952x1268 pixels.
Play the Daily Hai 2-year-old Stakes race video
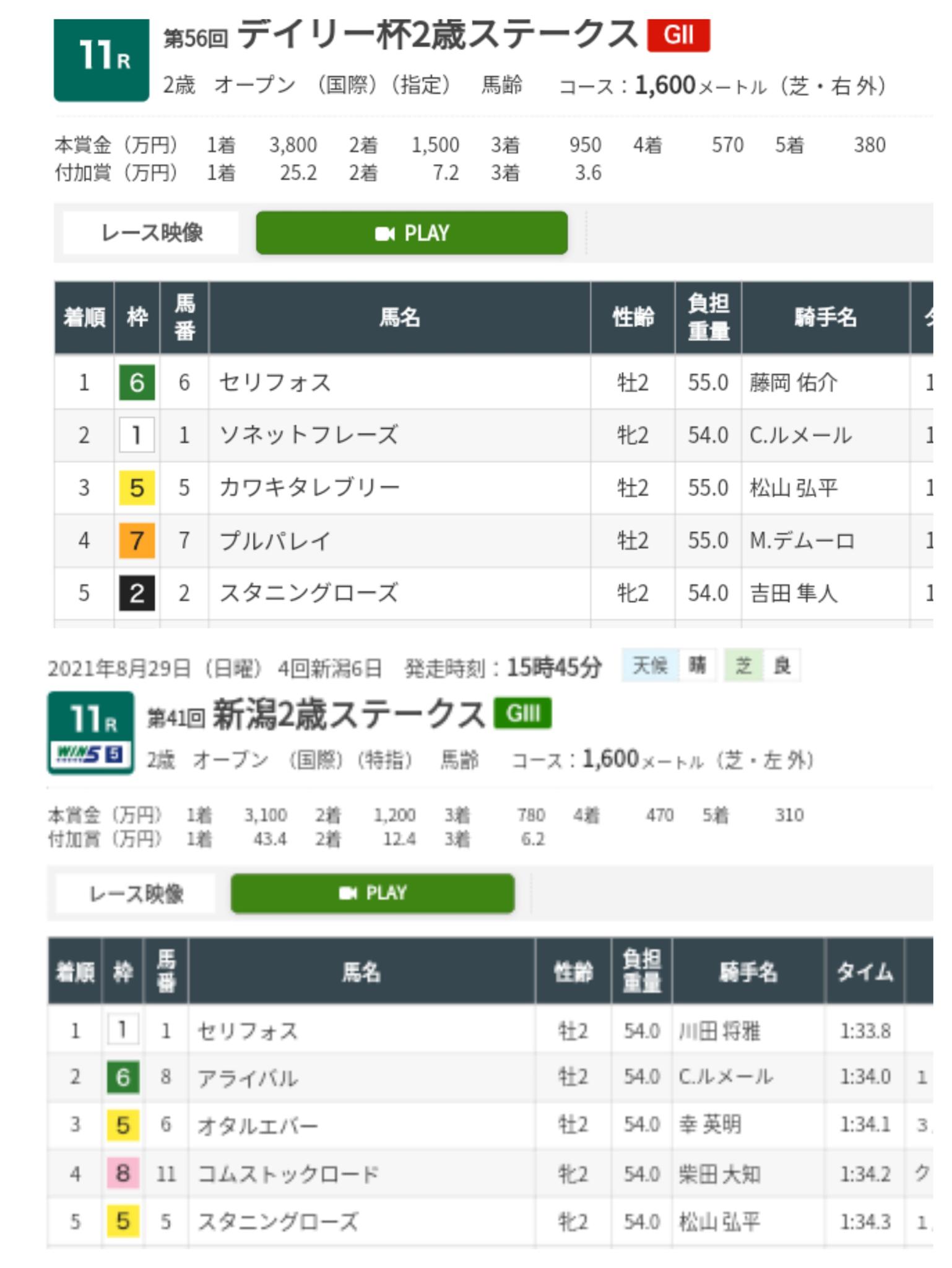pos(412,233)
